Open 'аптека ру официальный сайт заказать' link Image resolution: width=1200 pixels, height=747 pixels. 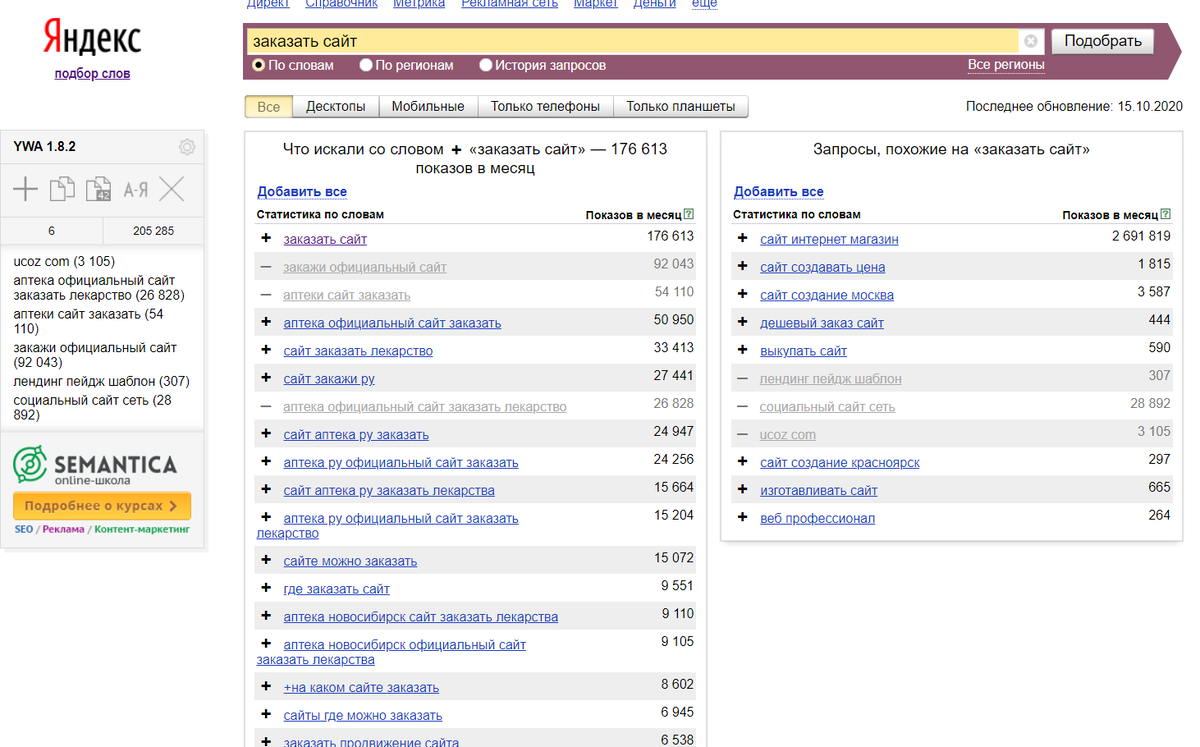tap(401, 462)
